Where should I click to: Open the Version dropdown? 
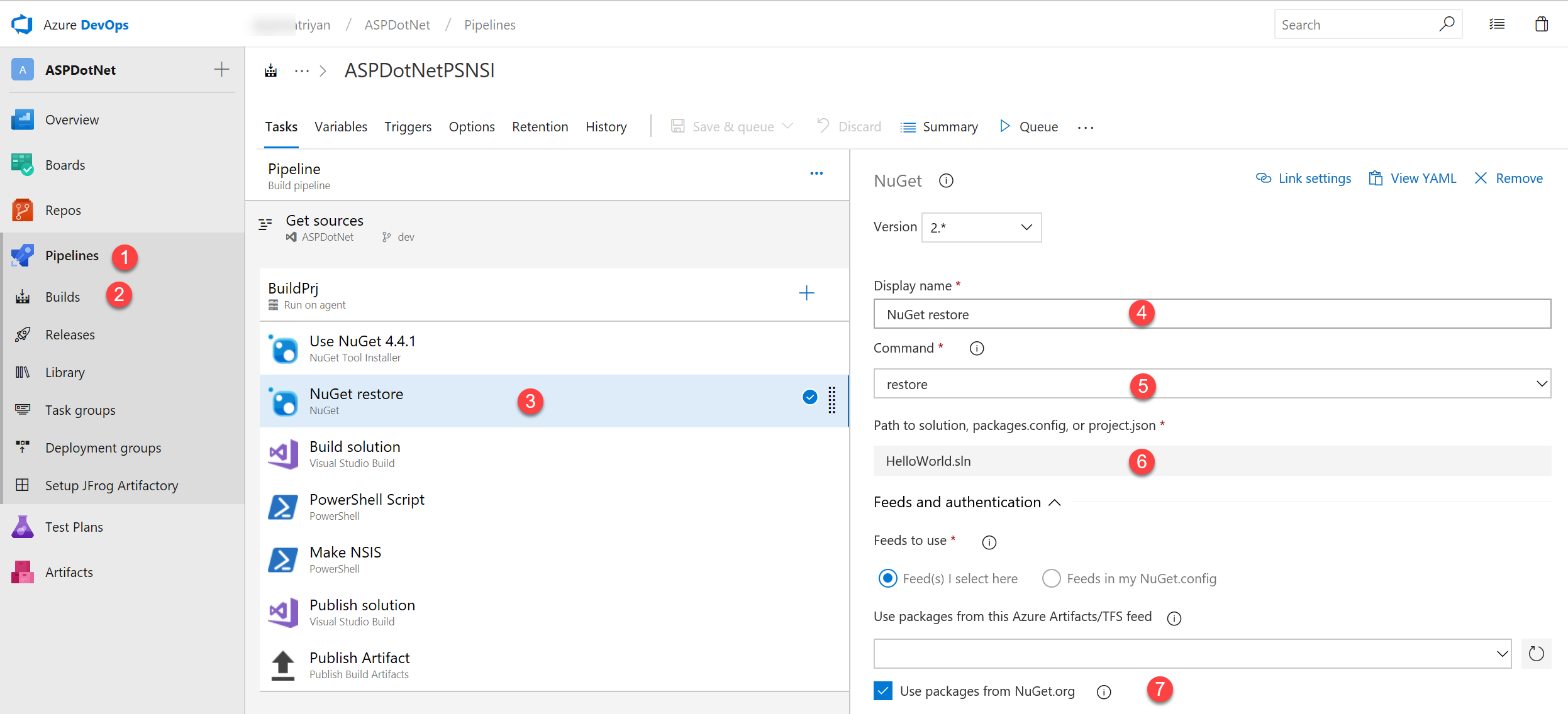point(981,227)
